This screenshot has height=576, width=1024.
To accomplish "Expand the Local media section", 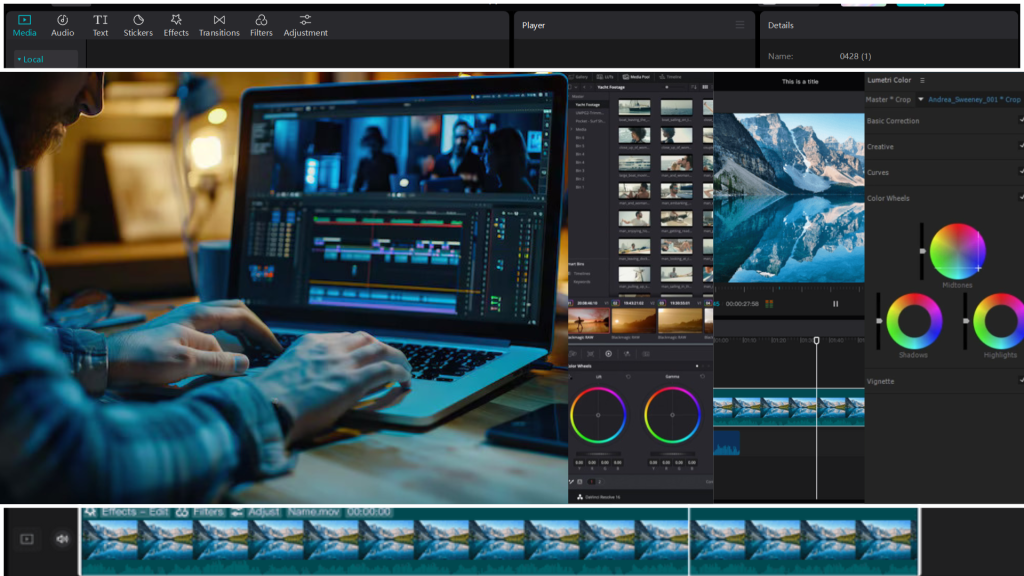I will point(34,60).
